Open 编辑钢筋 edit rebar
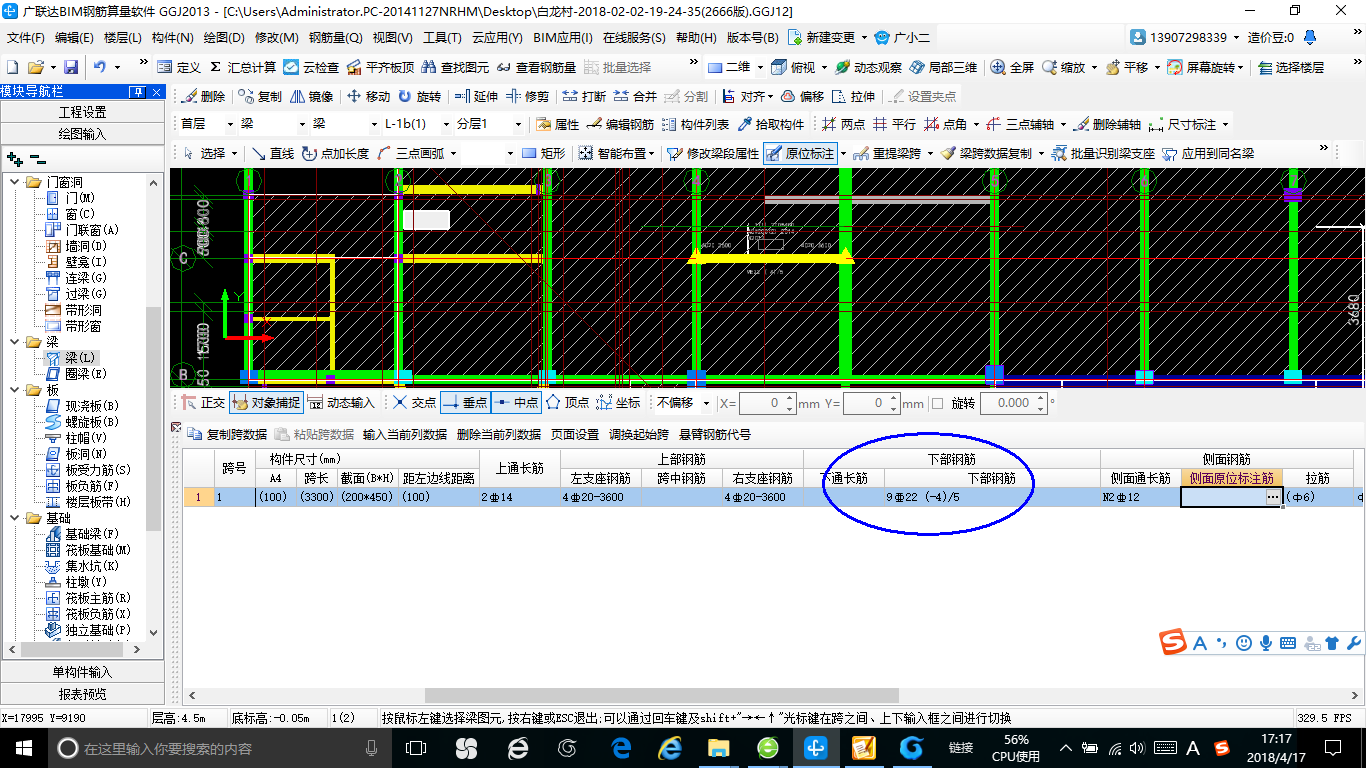This screenshot has height=768, width=1366. (x=620, y=124)
